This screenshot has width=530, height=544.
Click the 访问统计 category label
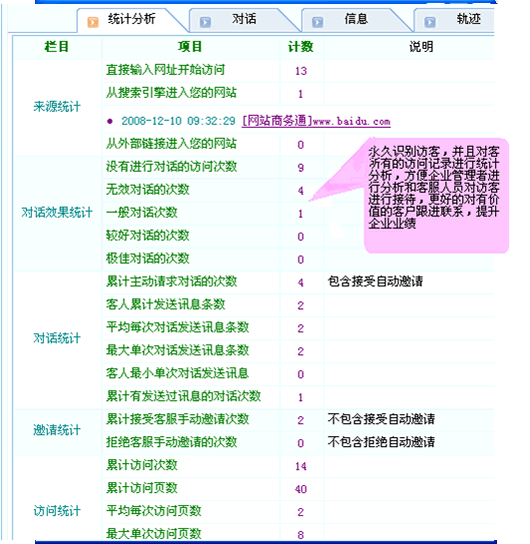[57, 511]
